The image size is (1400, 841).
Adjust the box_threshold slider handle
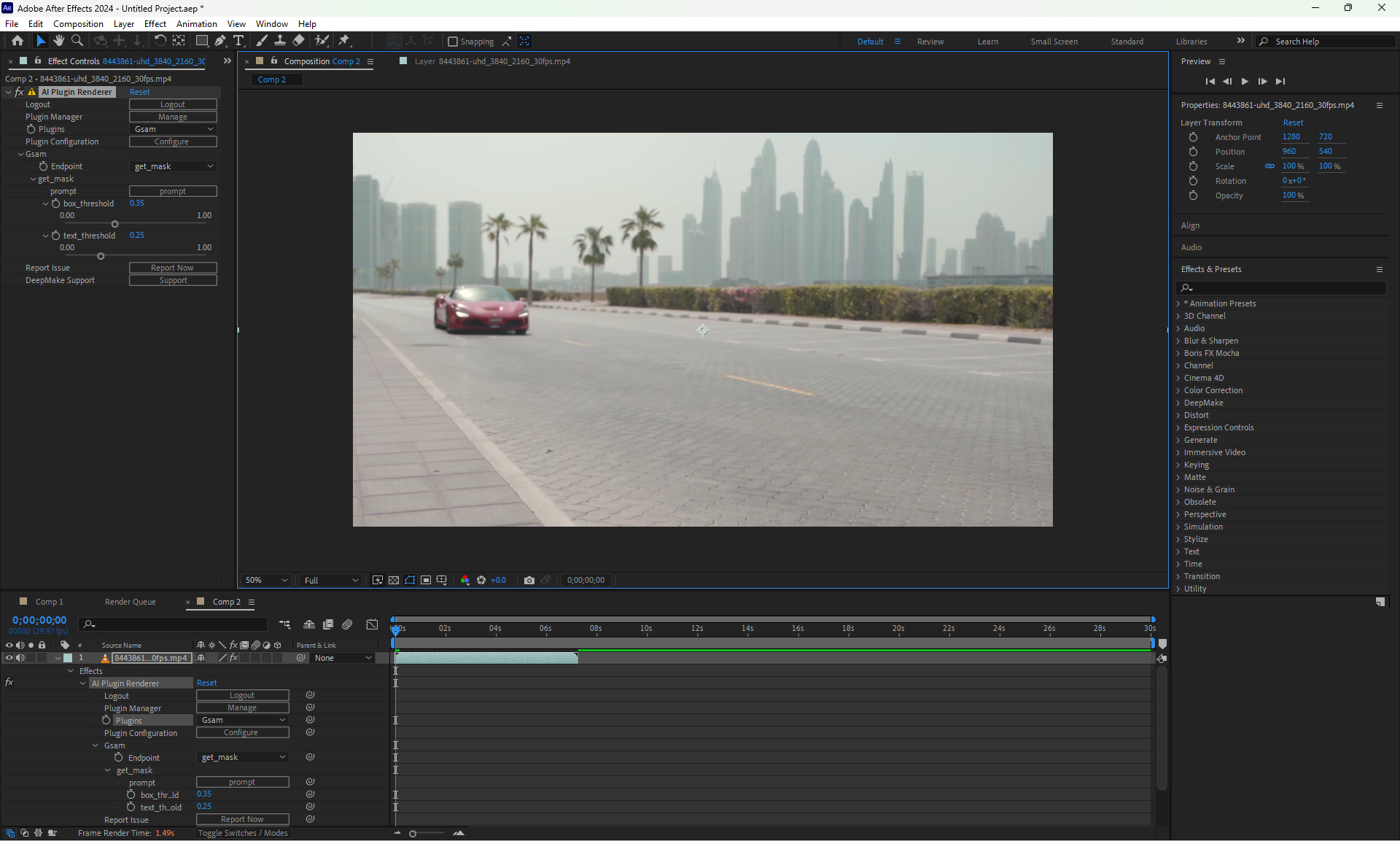point(114,224)
